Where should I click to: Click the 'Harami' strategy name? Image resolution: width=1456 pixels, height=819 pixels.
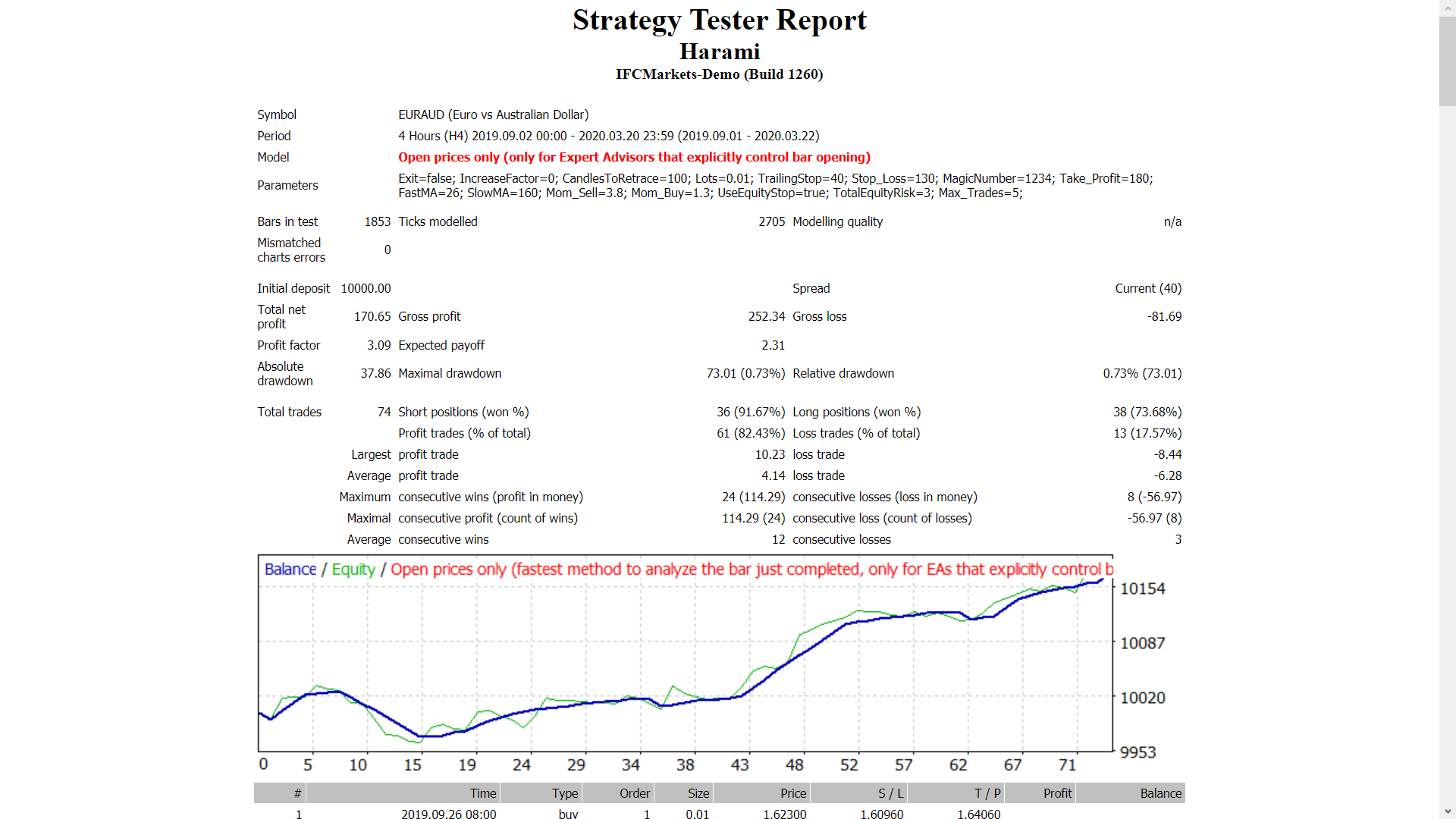coord(720,52)
